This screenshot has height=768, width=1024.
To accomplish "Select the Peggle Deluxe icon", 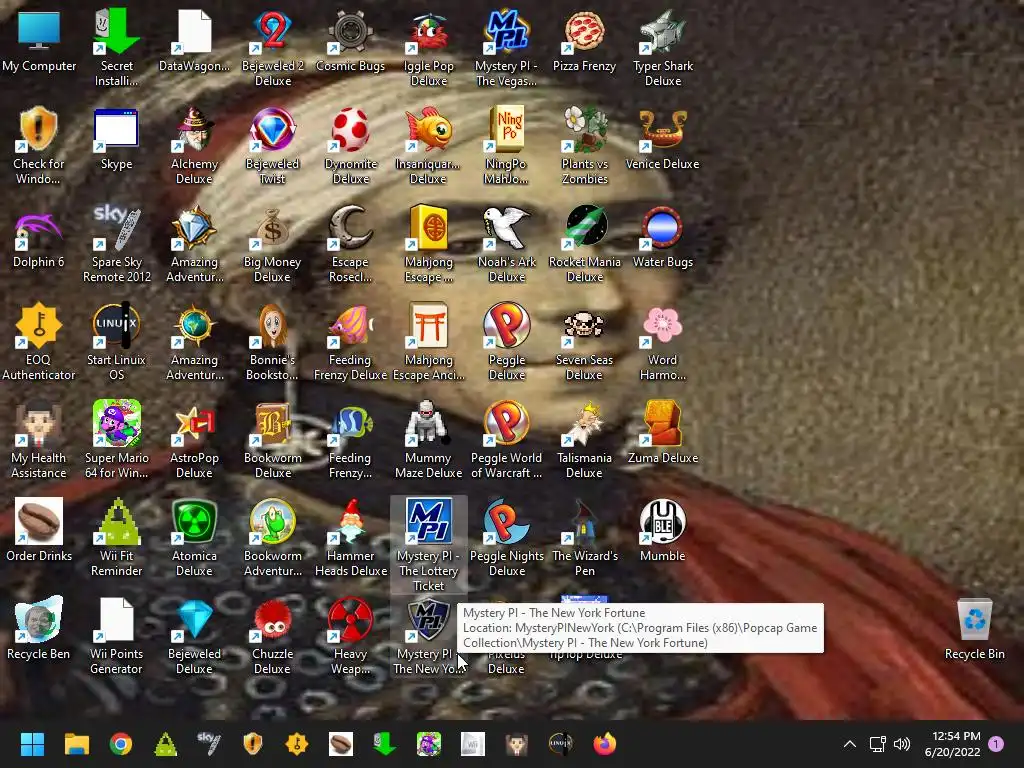I will pyautogui.click(x=506, y=341).
